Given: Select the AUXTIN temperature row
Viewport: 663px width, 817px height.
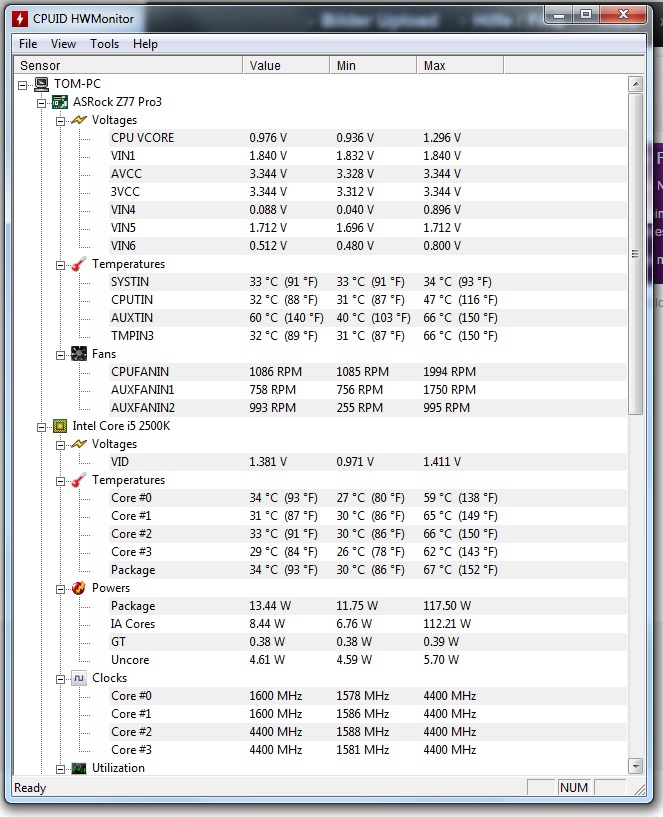Looking at the screenshot, I should [367, 318].
